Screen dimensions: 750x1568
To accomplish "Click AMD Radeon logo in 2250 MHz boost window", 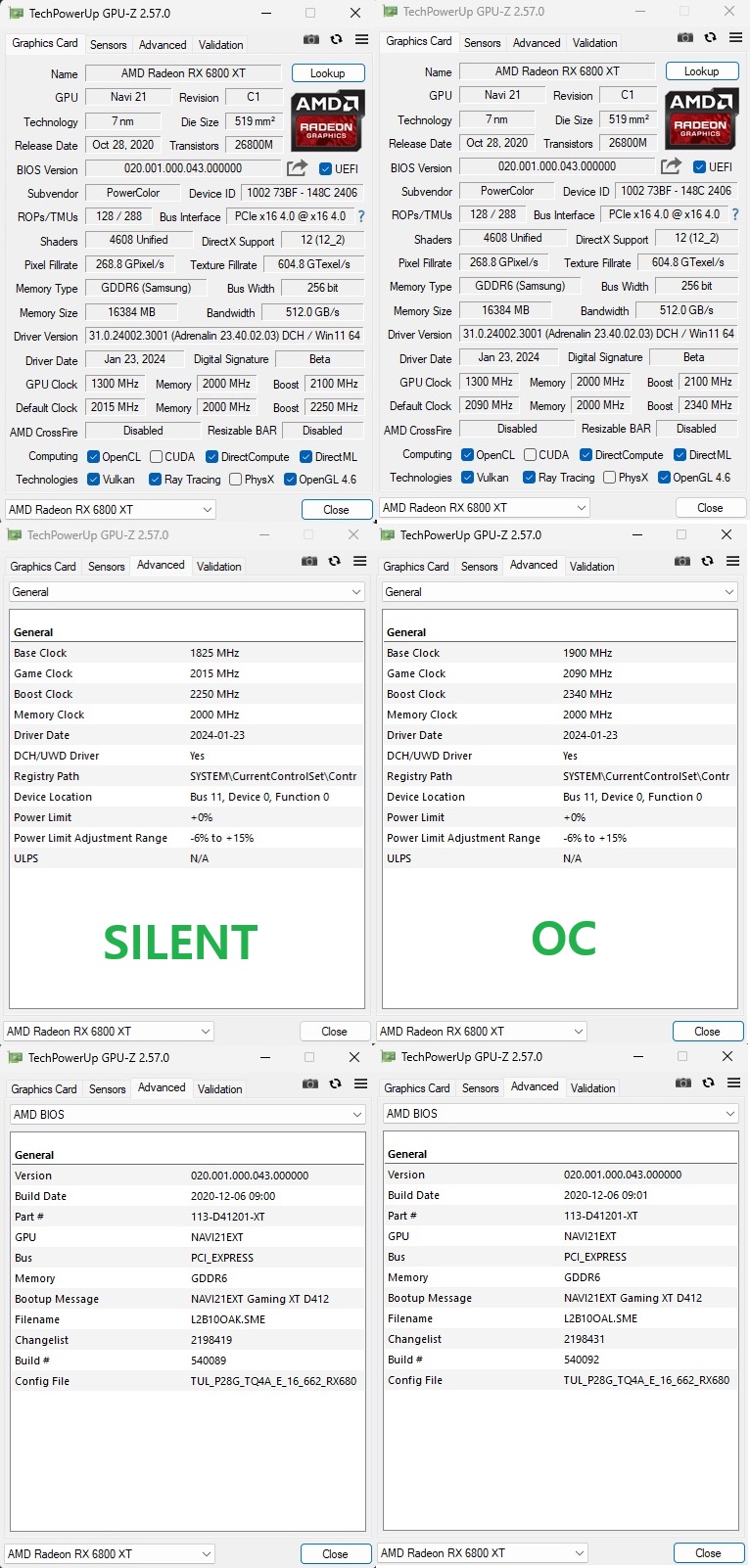I will pyautogui.click(x=328, y=120).
